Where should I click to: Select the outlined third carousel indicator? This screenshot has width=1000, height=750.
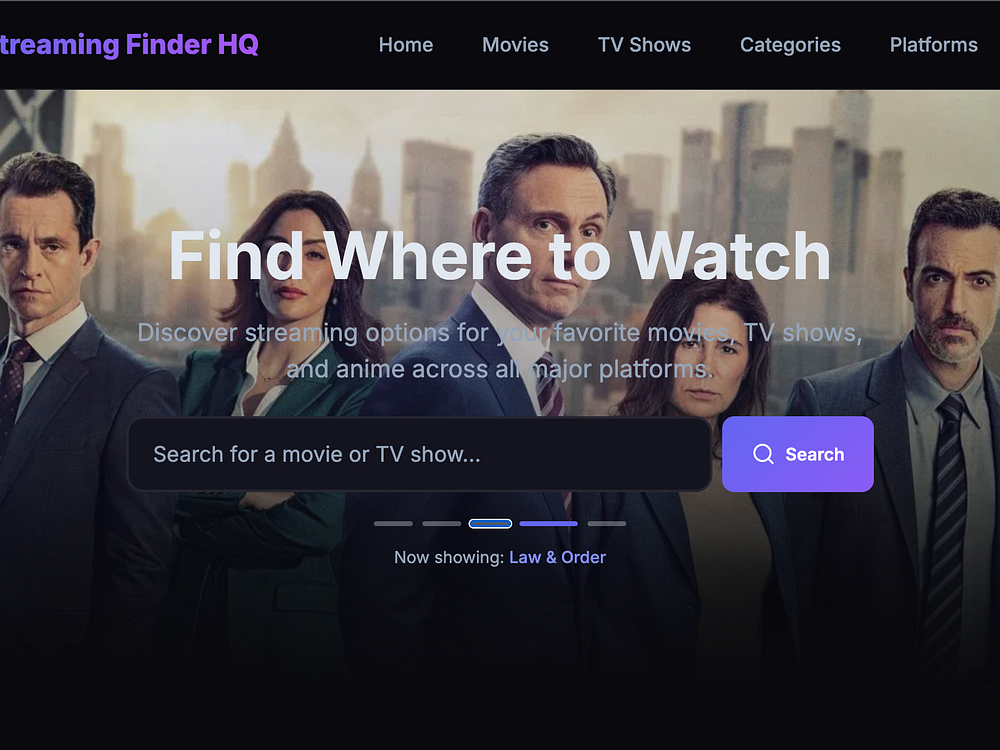click(490, 524)
